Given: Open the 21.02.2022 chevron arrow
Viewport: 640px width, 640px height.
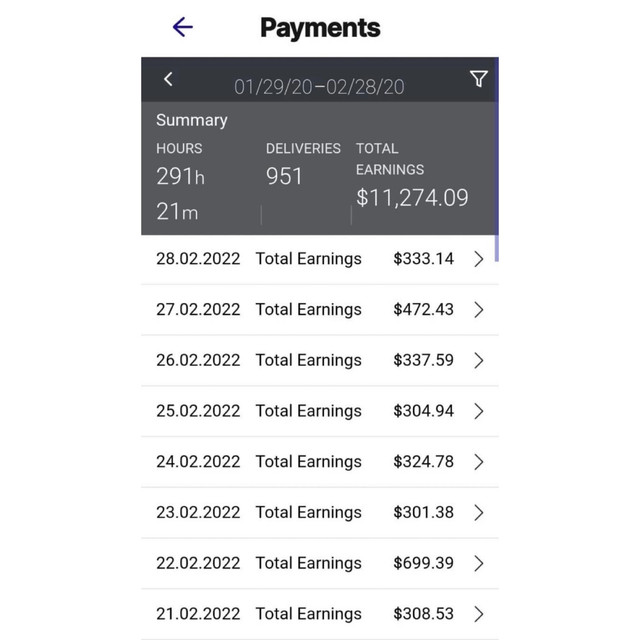Looking at the screenshot, I should point(478,614).
